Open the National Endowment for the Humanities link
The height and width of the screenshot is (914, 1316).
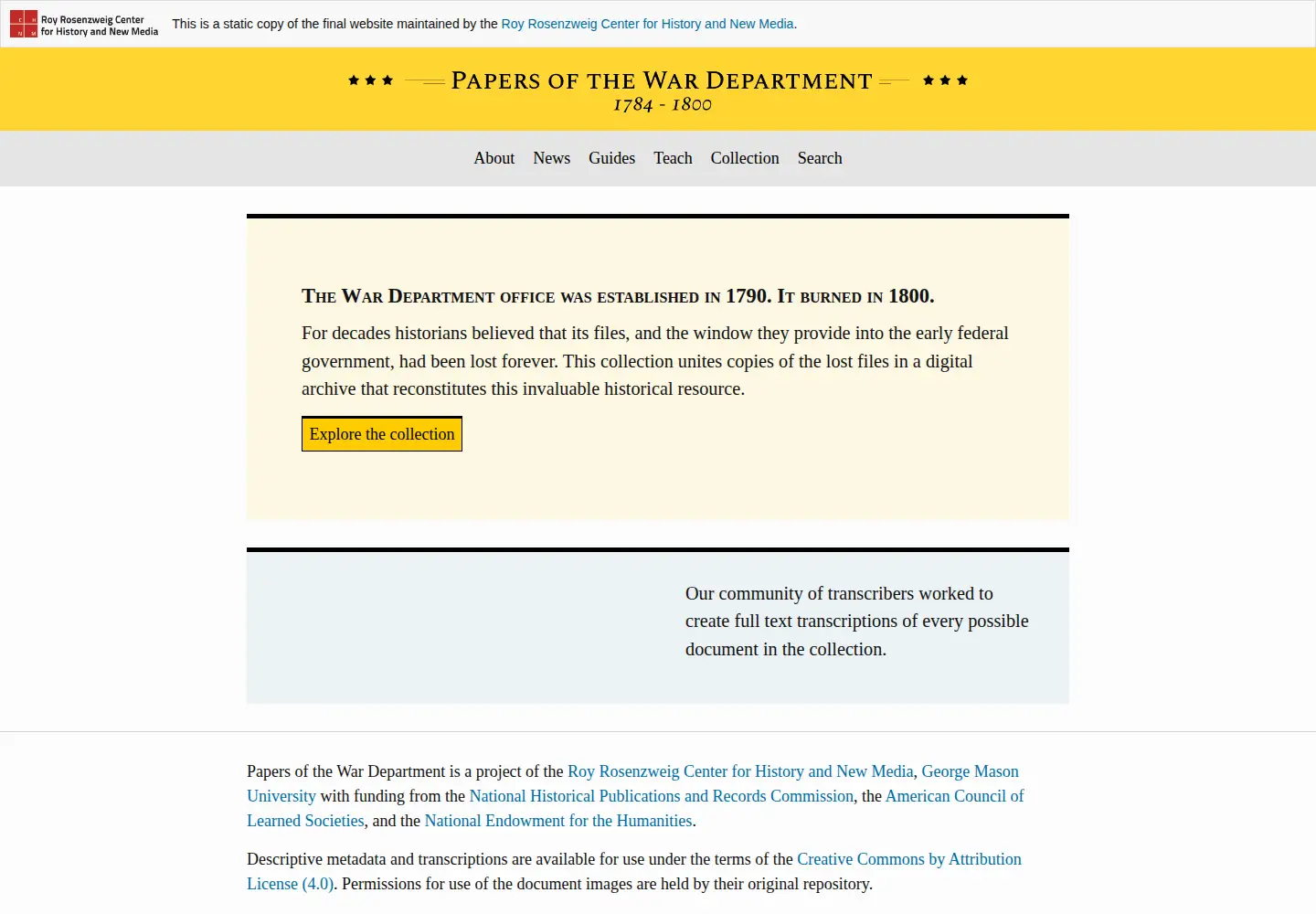pyautogui.click(x=558, y=821)
